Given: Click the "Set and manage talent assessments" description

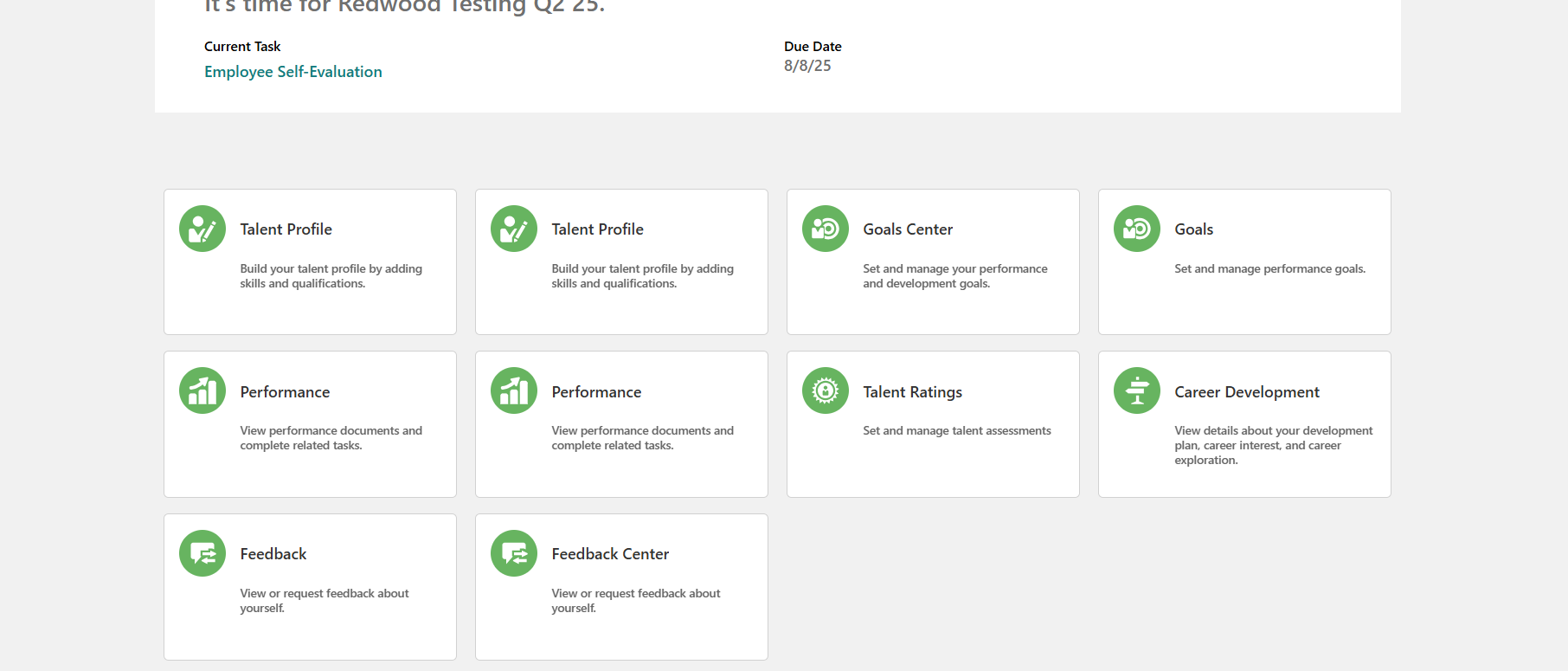Looking at the screenshot, I should (956, 431).
